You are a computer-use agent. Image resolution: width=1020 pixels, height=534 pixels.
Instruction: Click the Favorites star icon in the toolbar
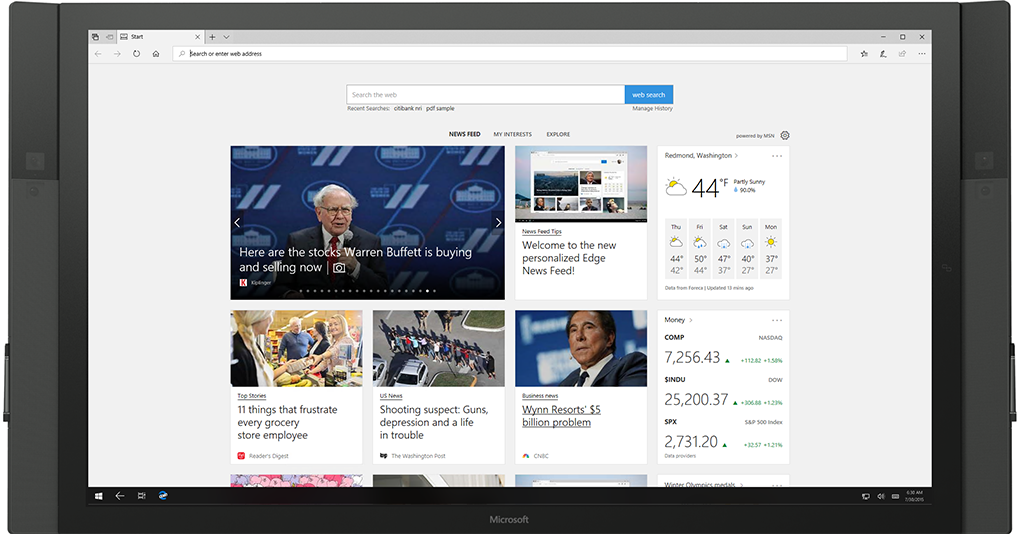[x=864, y=54]
